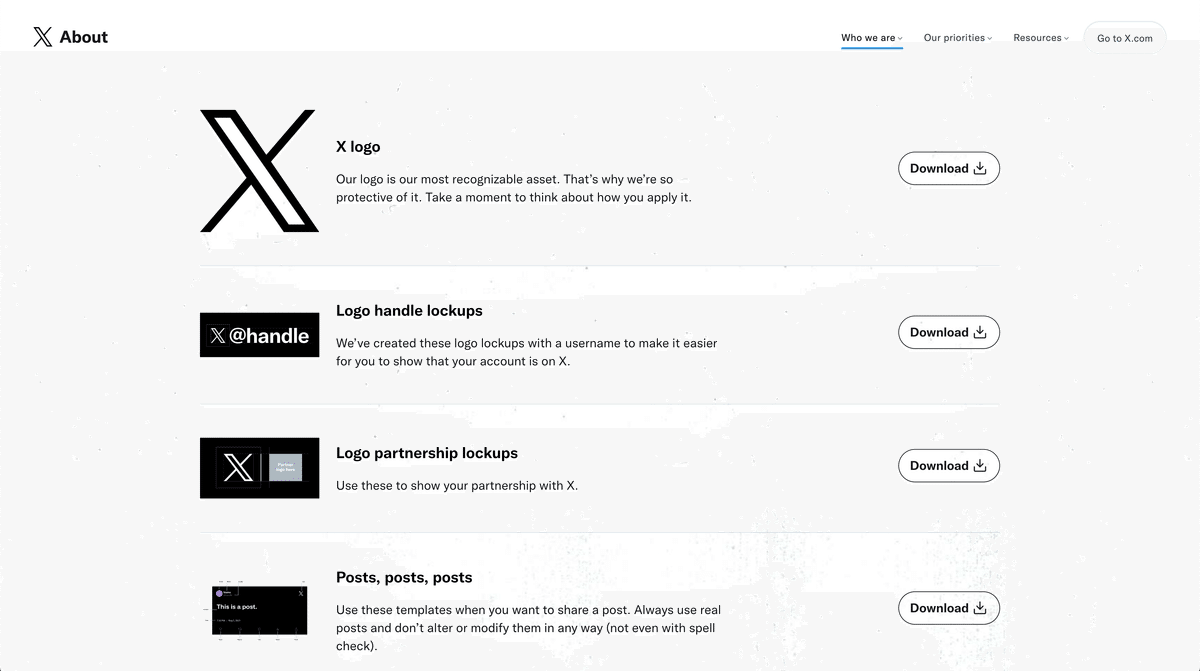This screenshot has height=671, width=1200.
Task: Expand the Resources menu
Action: 1037,38
